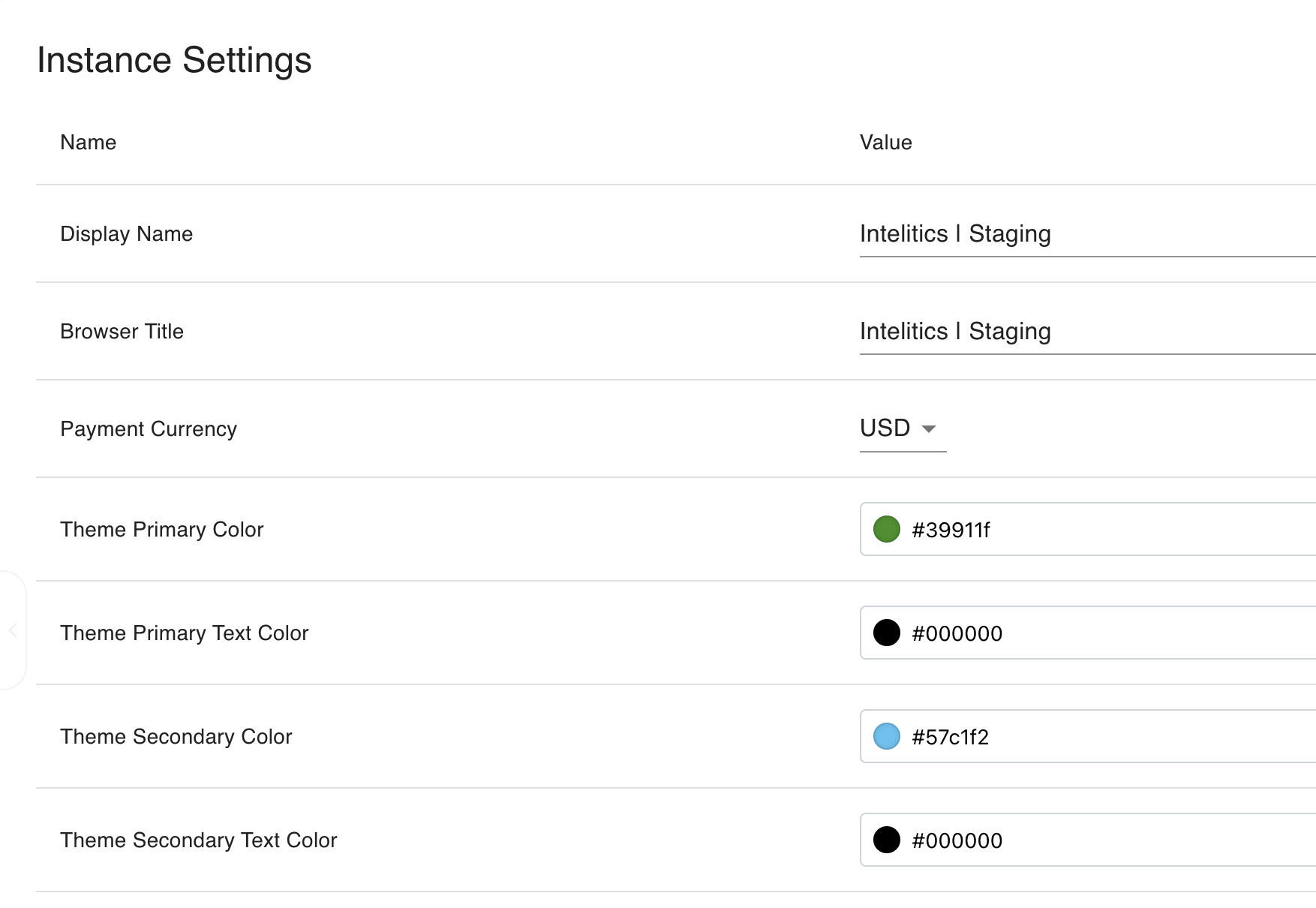
Task: Open the Theme Secondary Text Color black swatch
Action: (886, 840)
